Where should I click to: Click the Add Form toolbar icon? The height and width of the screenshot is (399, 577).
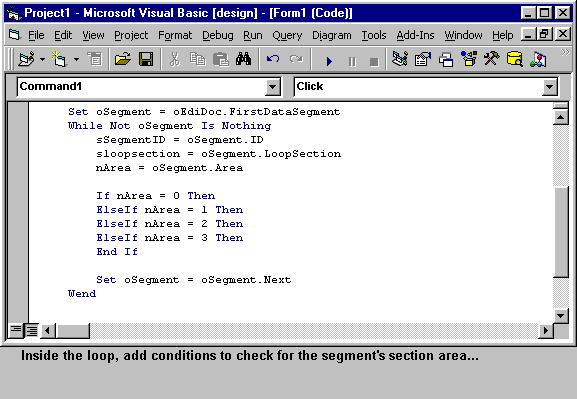coord(60,59)
